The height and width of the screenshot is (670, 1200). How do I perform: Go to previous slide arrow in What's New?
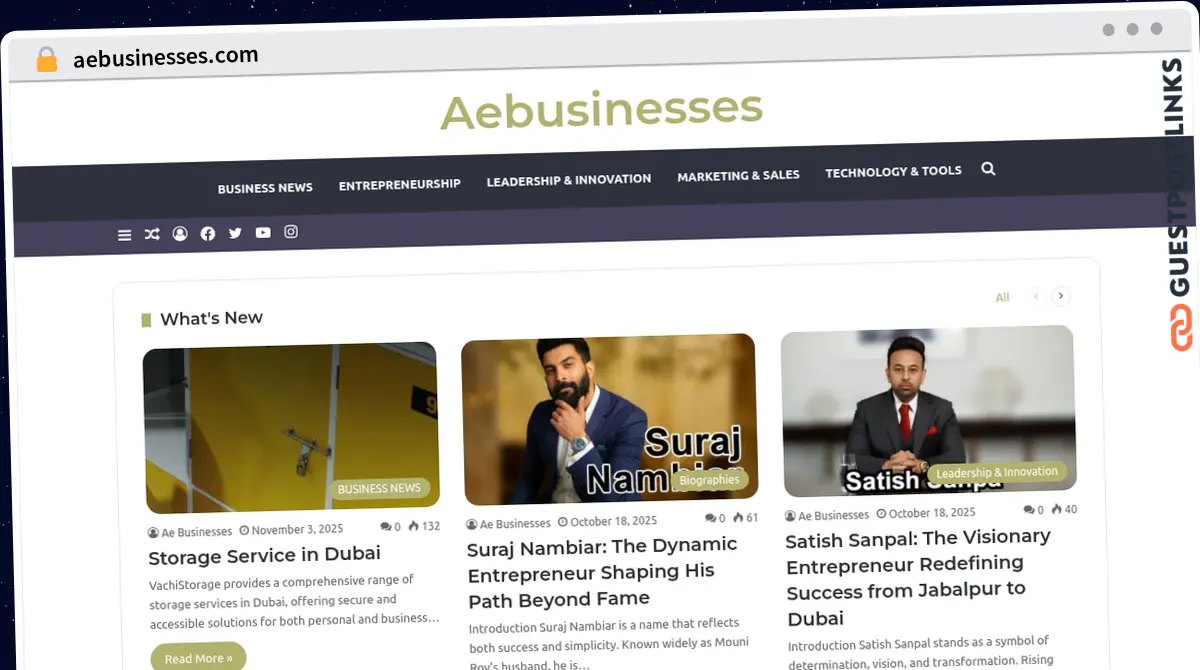coord(1036,296)
